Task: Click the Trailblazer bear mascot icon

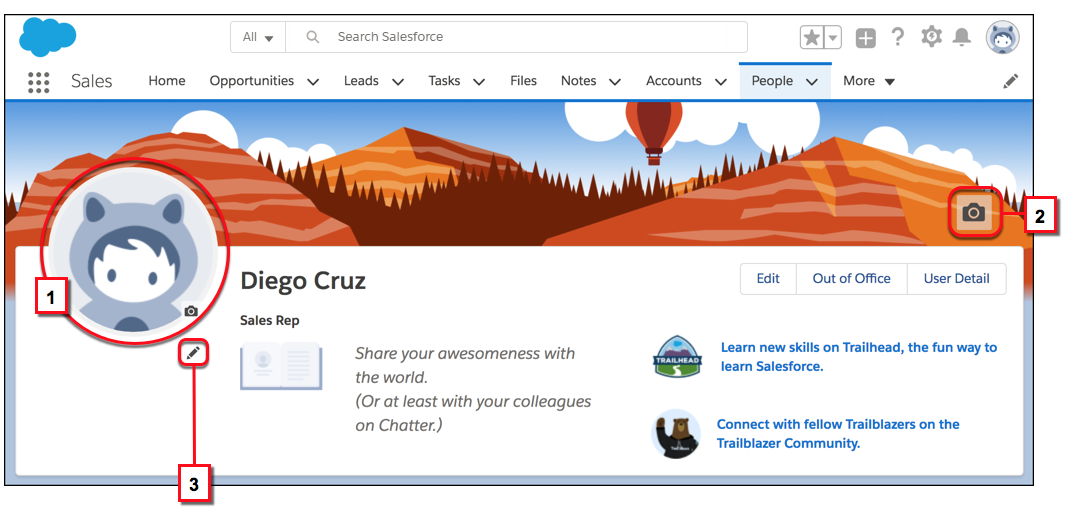Action: (676, 434)
